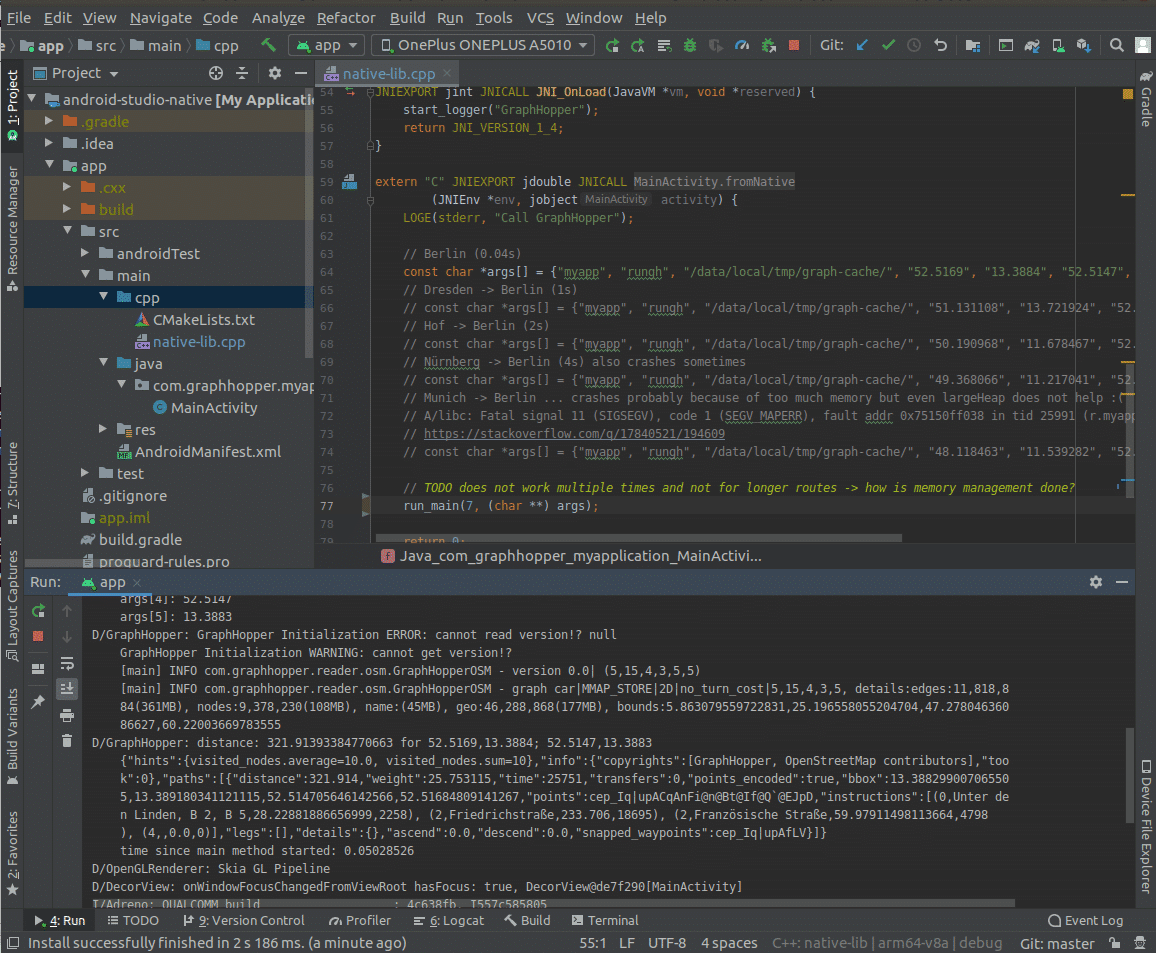The image size is (1156, 953).
Task: Clear Run console with trash icon
Action: coord(67,741)
